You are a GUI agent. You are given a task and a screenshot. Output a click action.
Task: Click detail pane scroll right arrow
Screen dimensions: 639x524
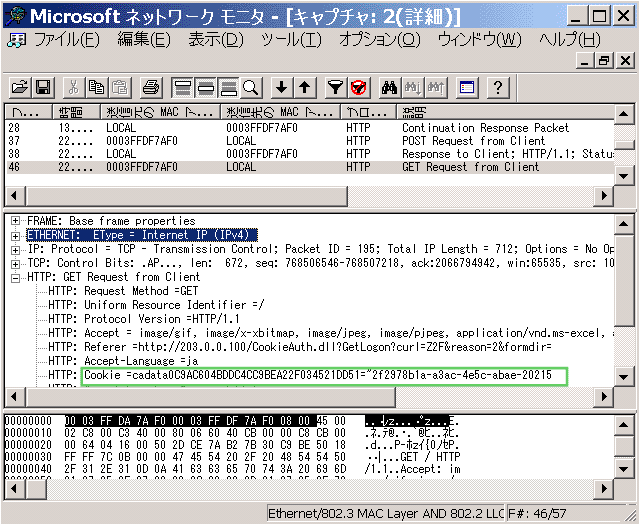click(604, 396)
